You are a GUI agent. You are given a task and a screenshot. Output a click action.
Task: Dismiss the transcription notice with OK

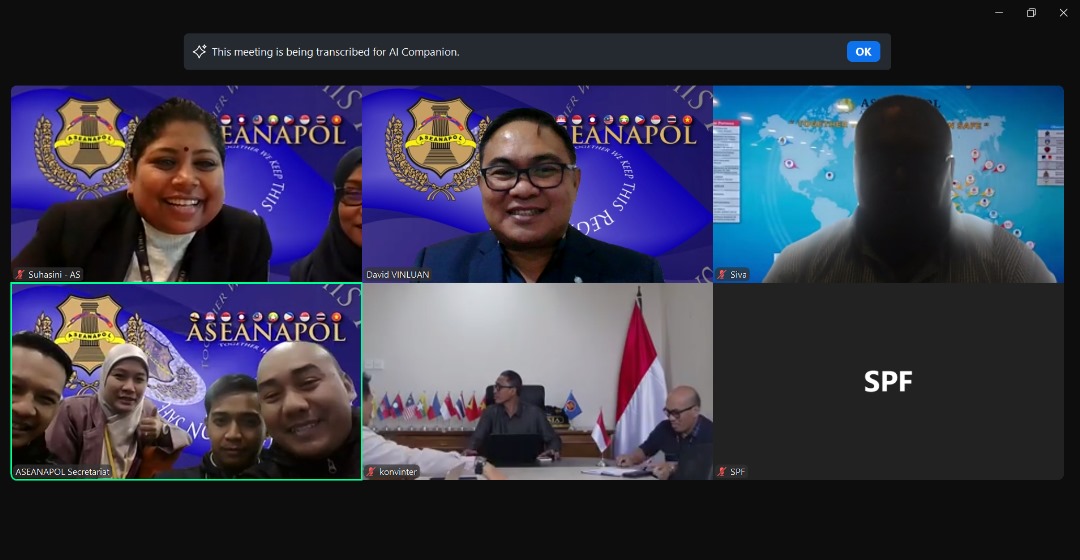pyautogui.click(x=863, y=52)
